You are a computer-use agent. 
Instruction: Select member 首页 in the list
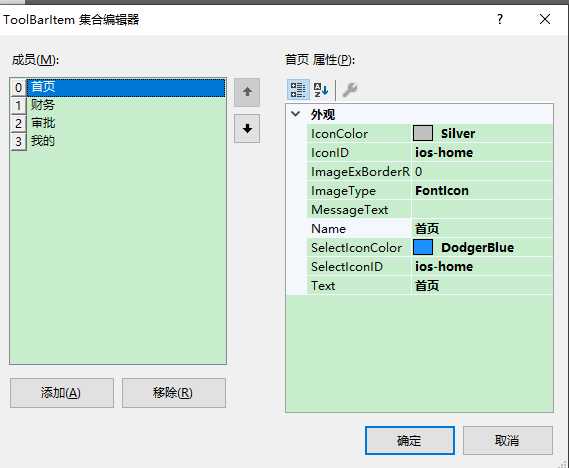(126, 87)
